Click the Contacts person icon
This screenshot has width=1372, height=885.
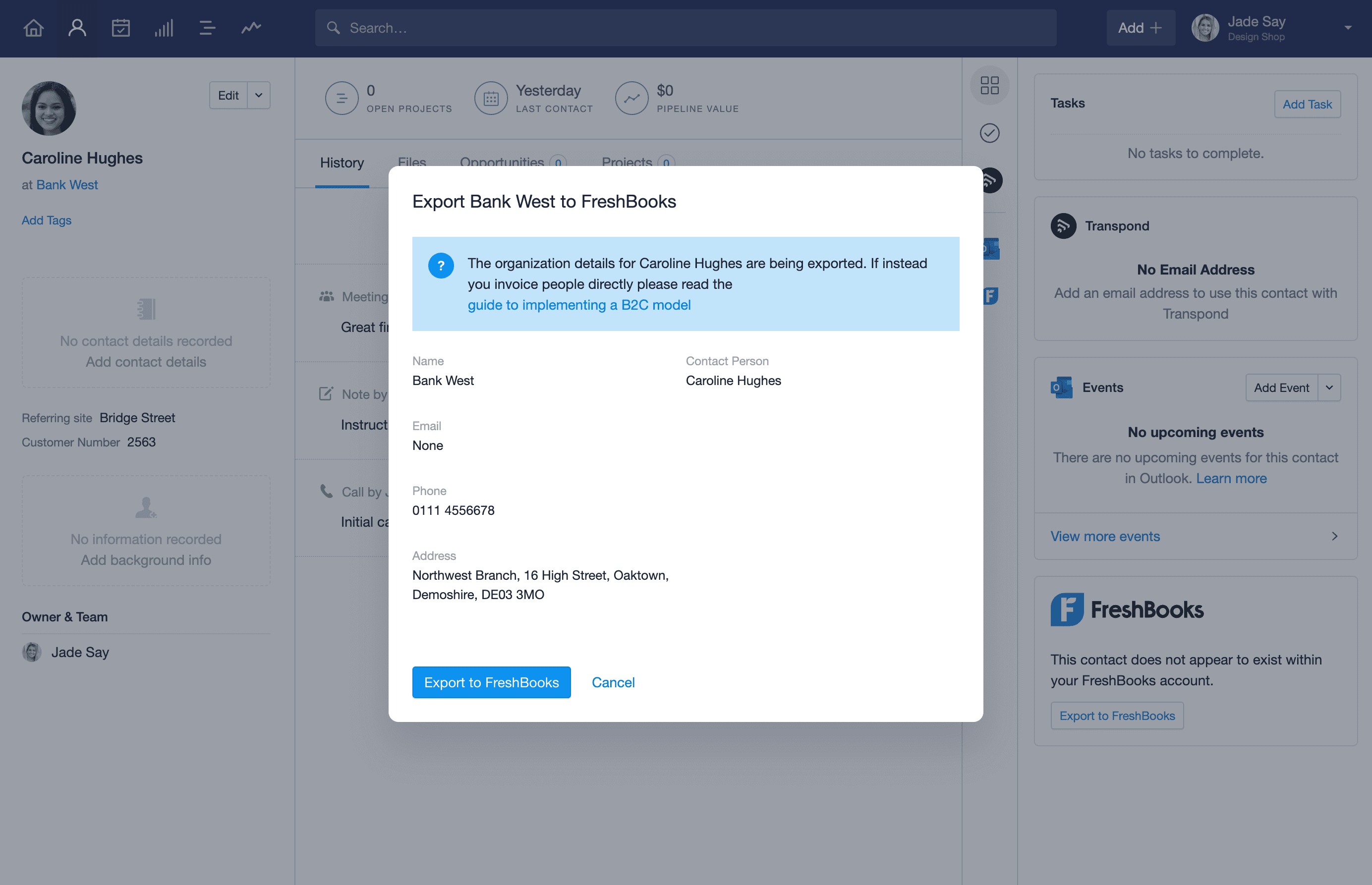click(x=78, y=27)
